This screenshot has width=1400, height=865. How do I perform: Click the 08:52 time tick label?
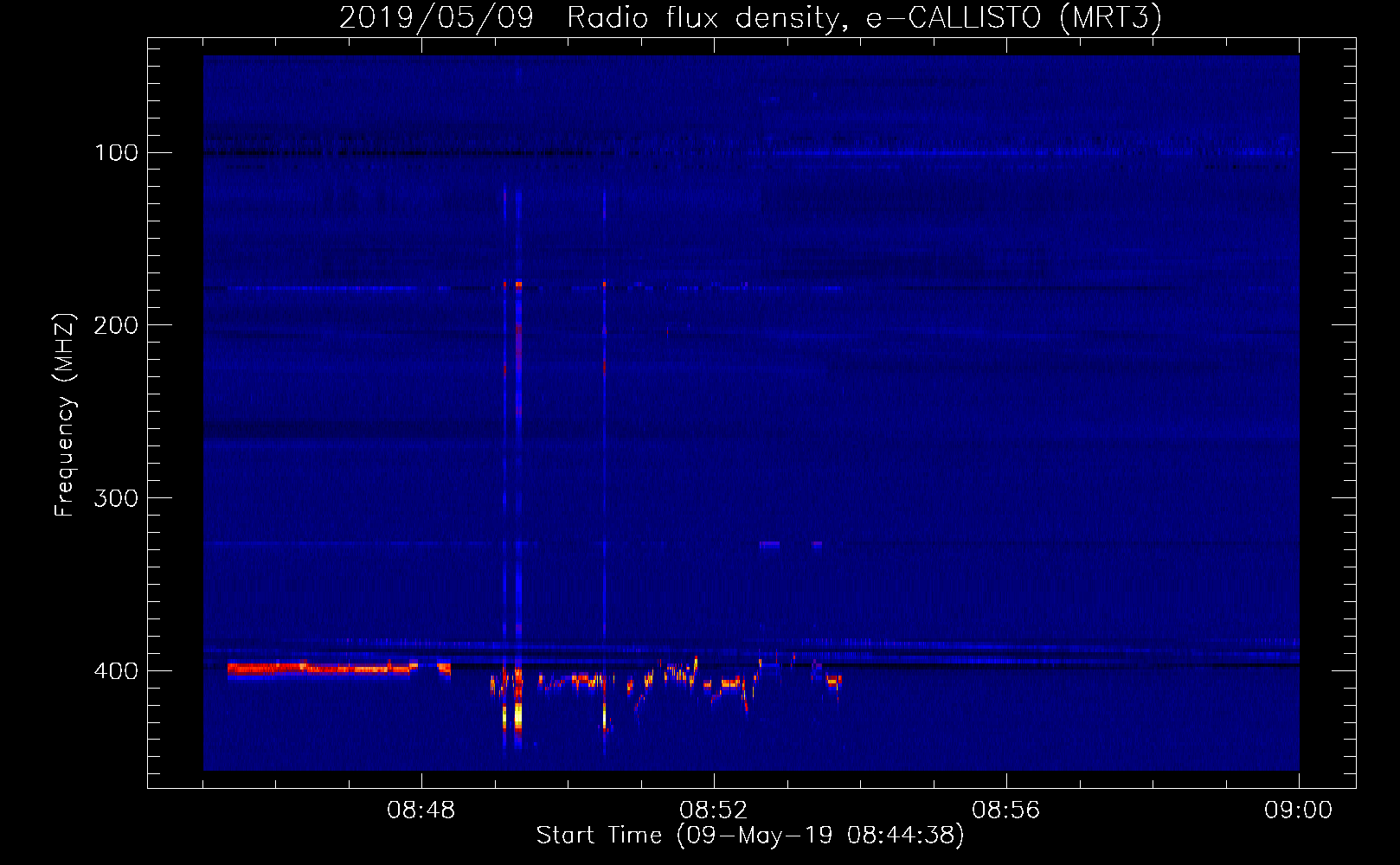pos(714,811)
